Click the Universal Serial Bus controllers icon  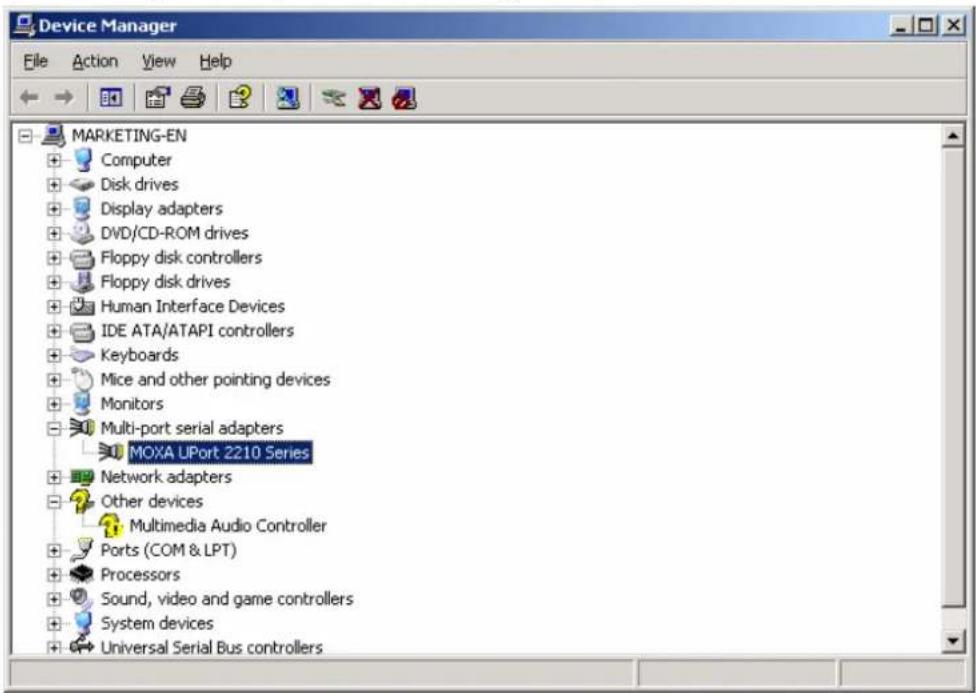point(82,646)
